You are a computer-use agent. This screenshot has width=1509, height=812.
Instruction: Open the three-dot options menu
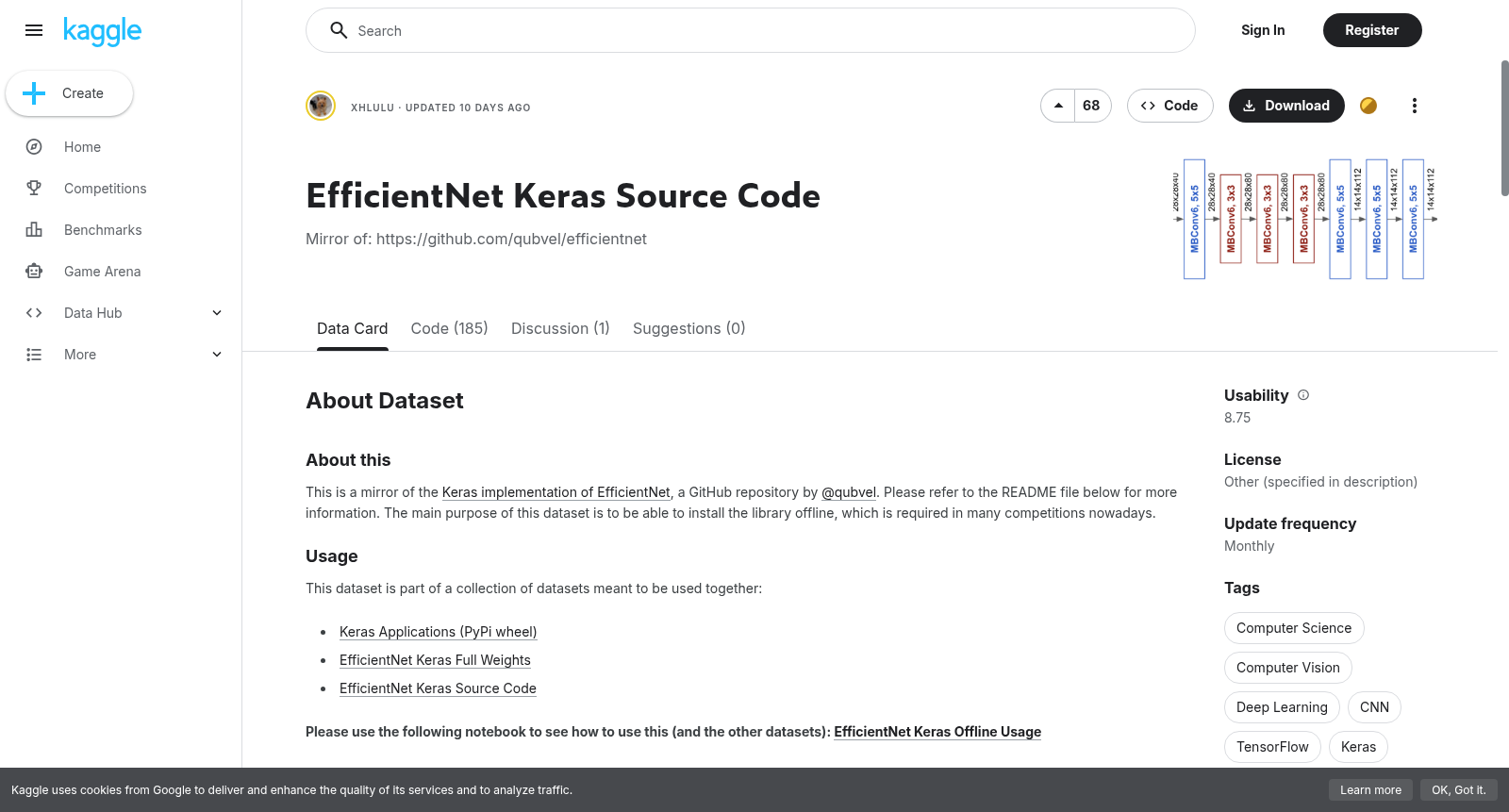[x=1414, y=106]
